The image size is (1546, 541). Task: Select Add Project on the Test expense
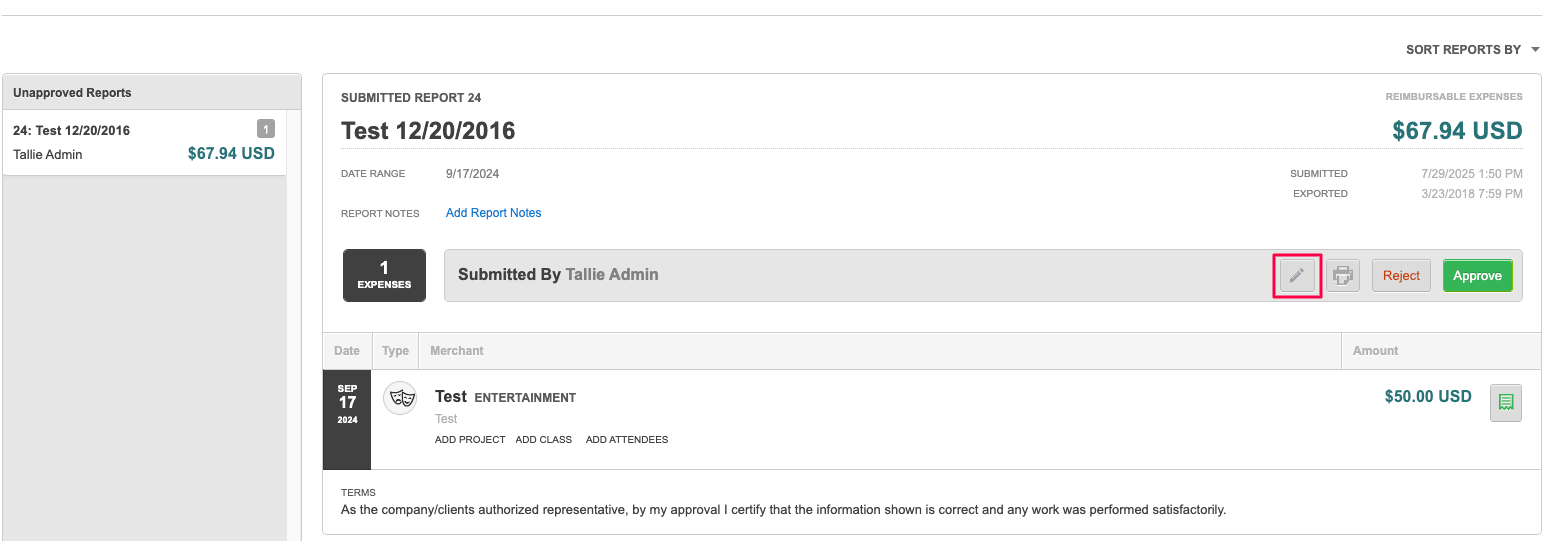(470, 440)
